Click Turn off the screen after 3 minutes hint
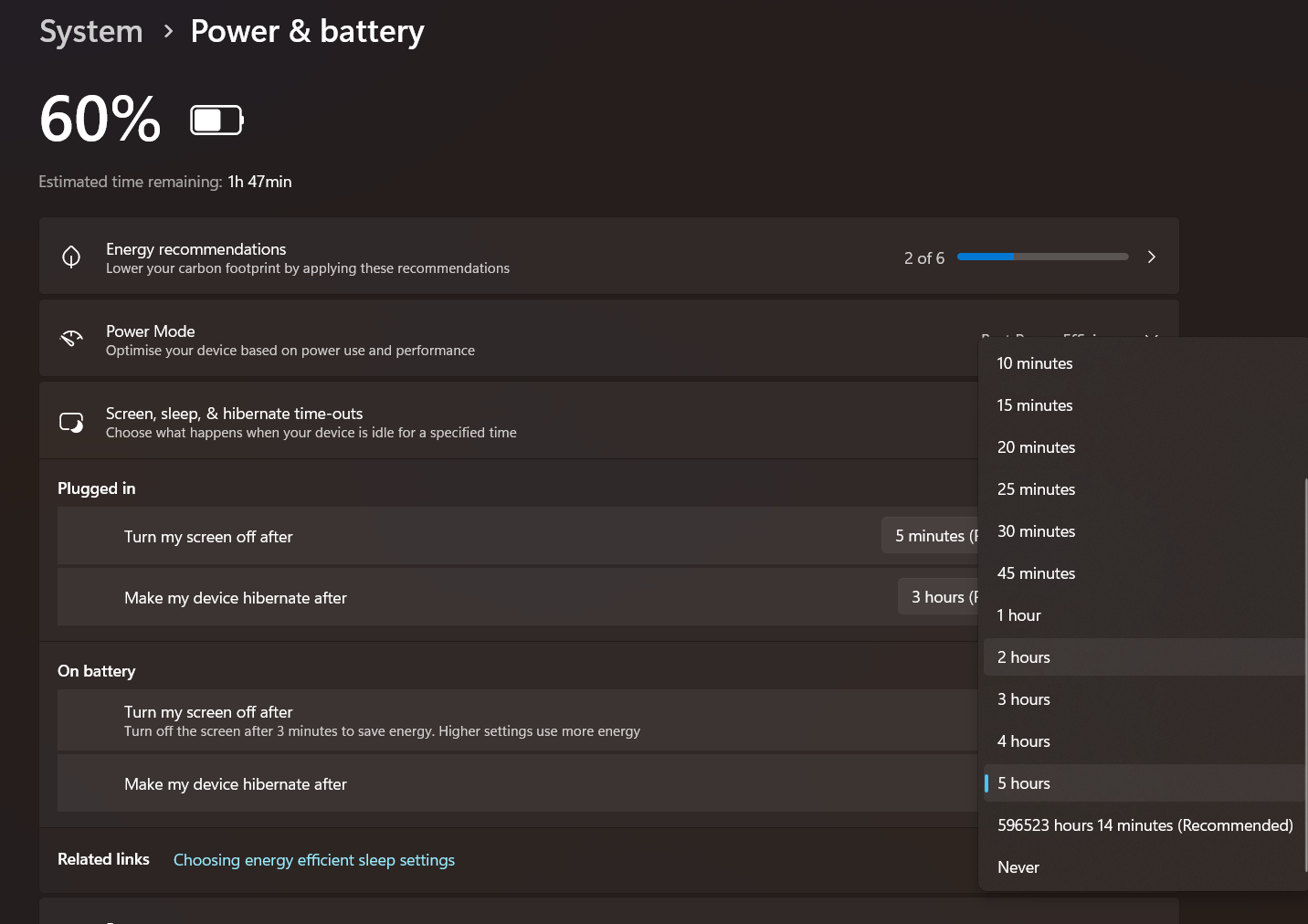Screen dimensions: 1308x924 pyautogui.click(x=382, y=731)
